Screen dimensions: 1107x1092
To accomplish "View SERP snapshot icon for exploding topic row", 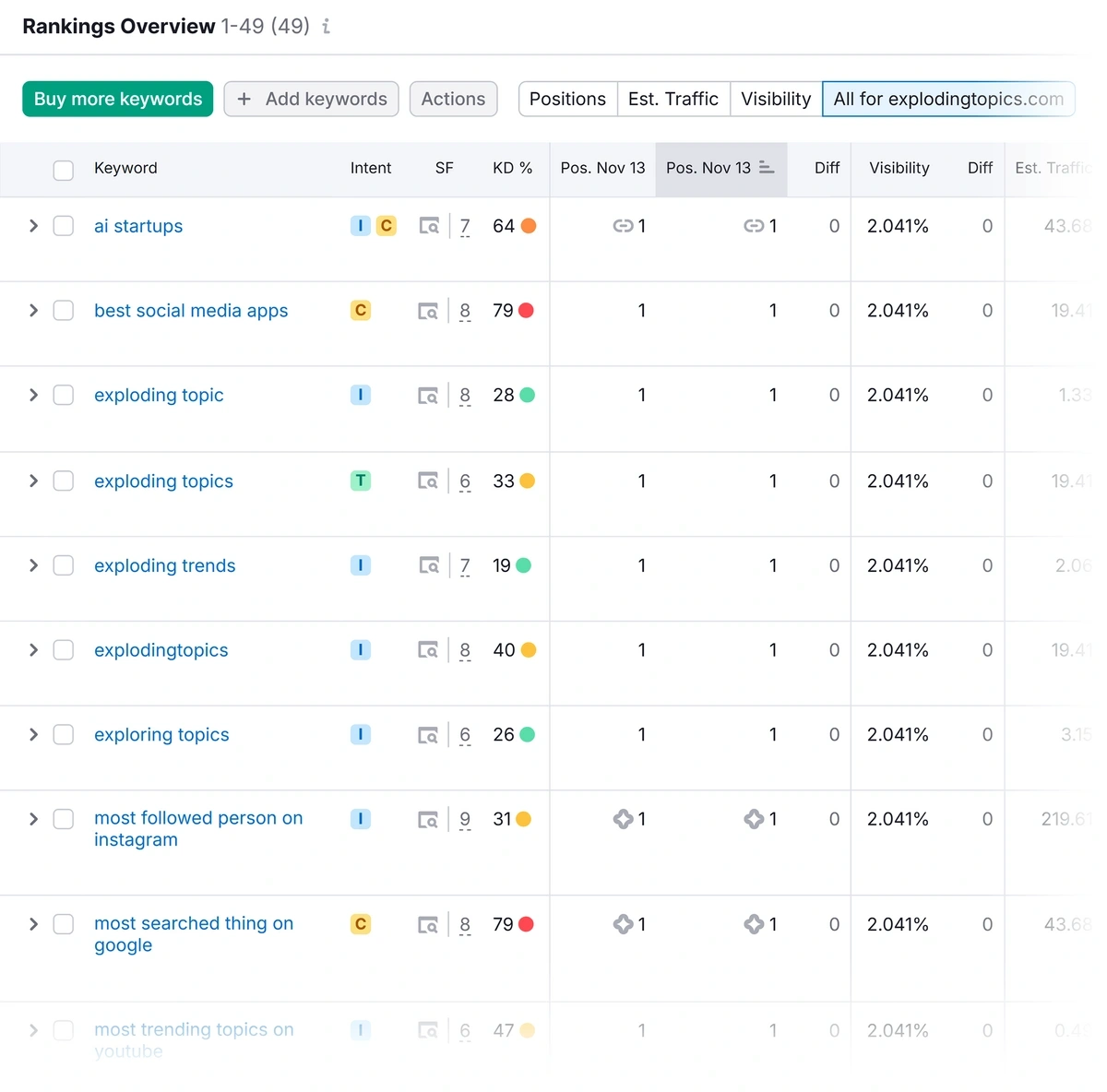I will (428, 396).
